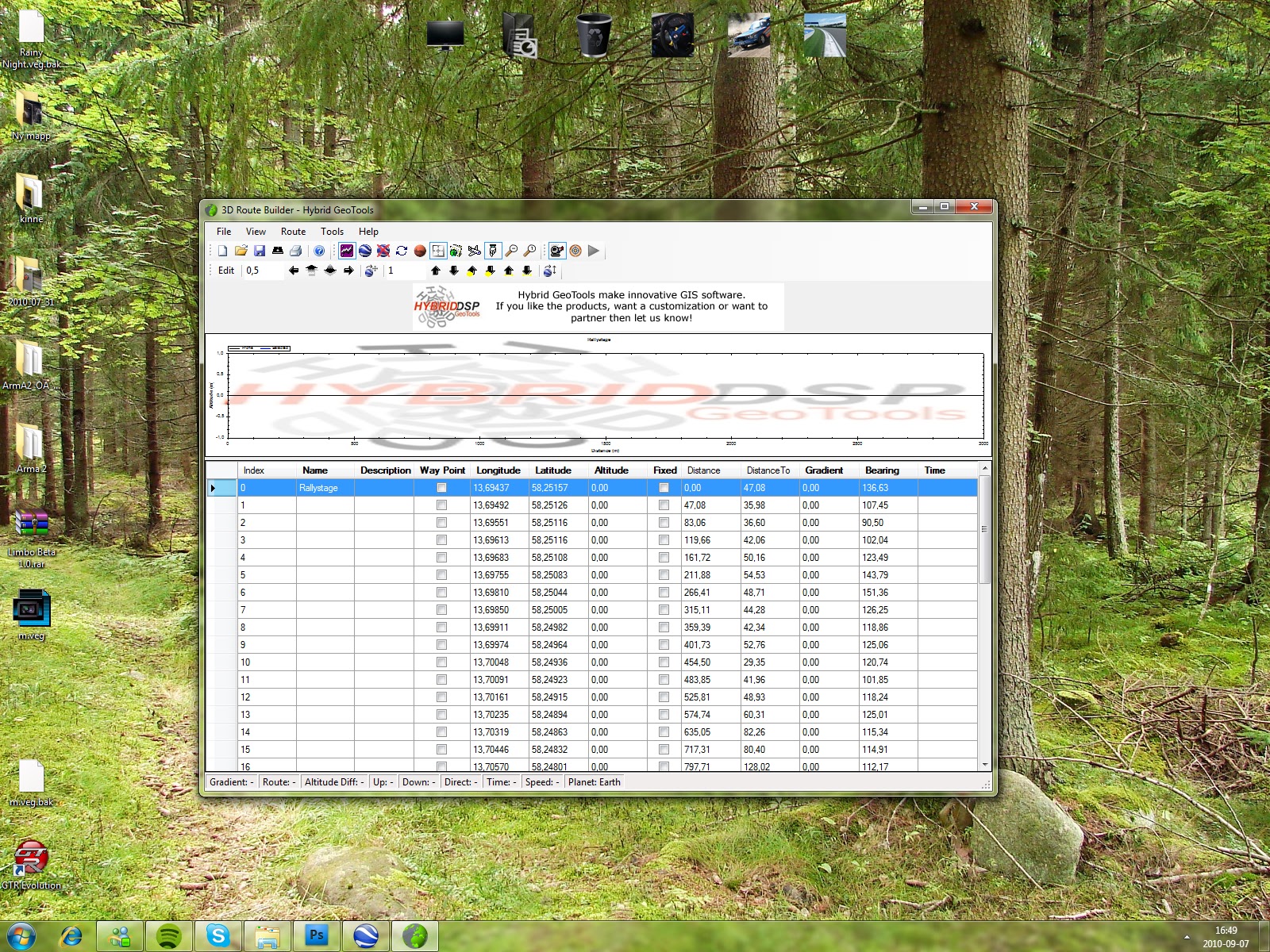Click the DistanceTo column header
The width and height of the screenshot is (1270, 952).
(768, 470)
